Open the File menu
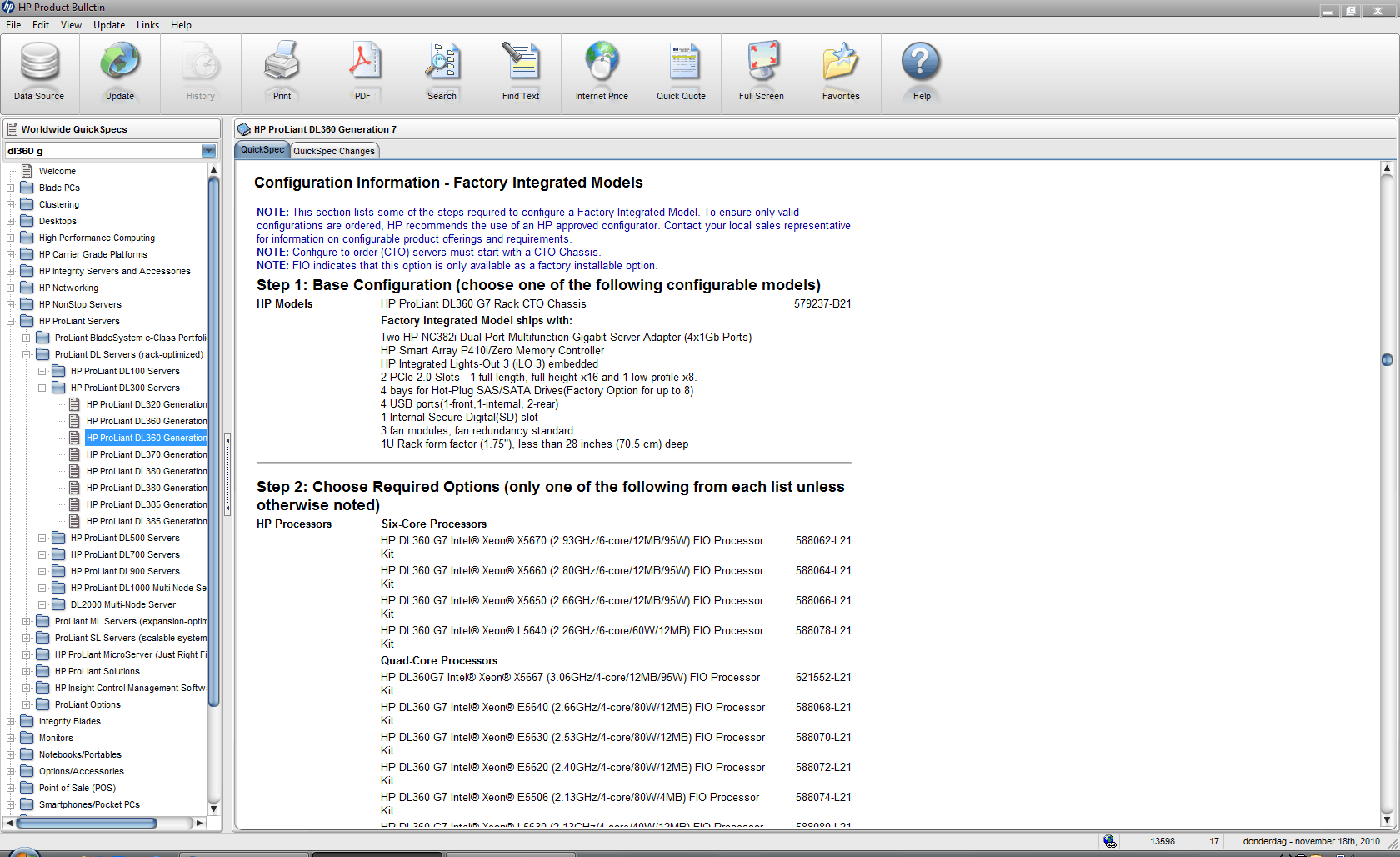1400x857 pixels. [13, 25]
